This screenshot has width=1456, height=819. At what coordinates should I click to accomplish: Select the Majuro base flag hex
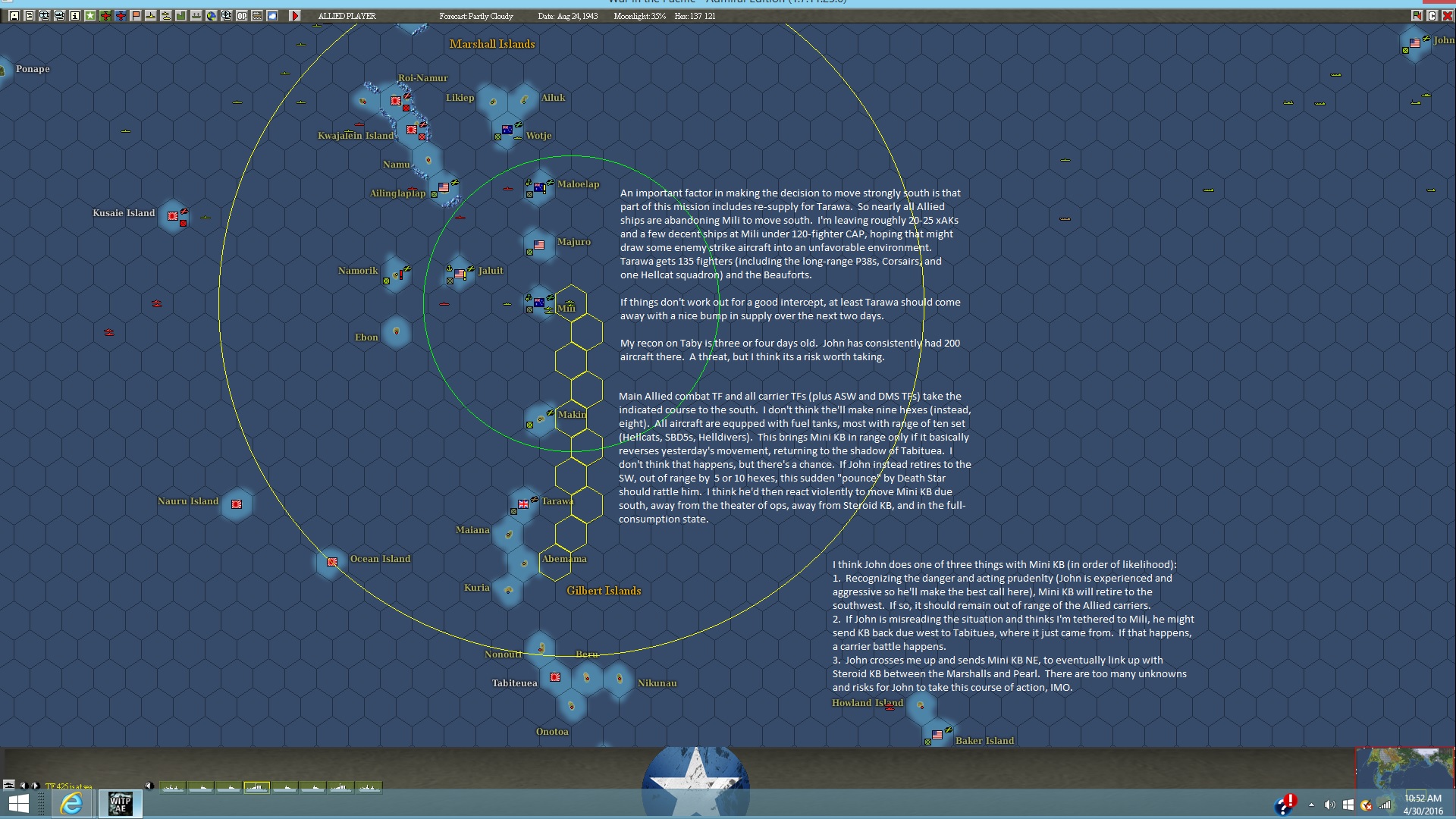539,245
